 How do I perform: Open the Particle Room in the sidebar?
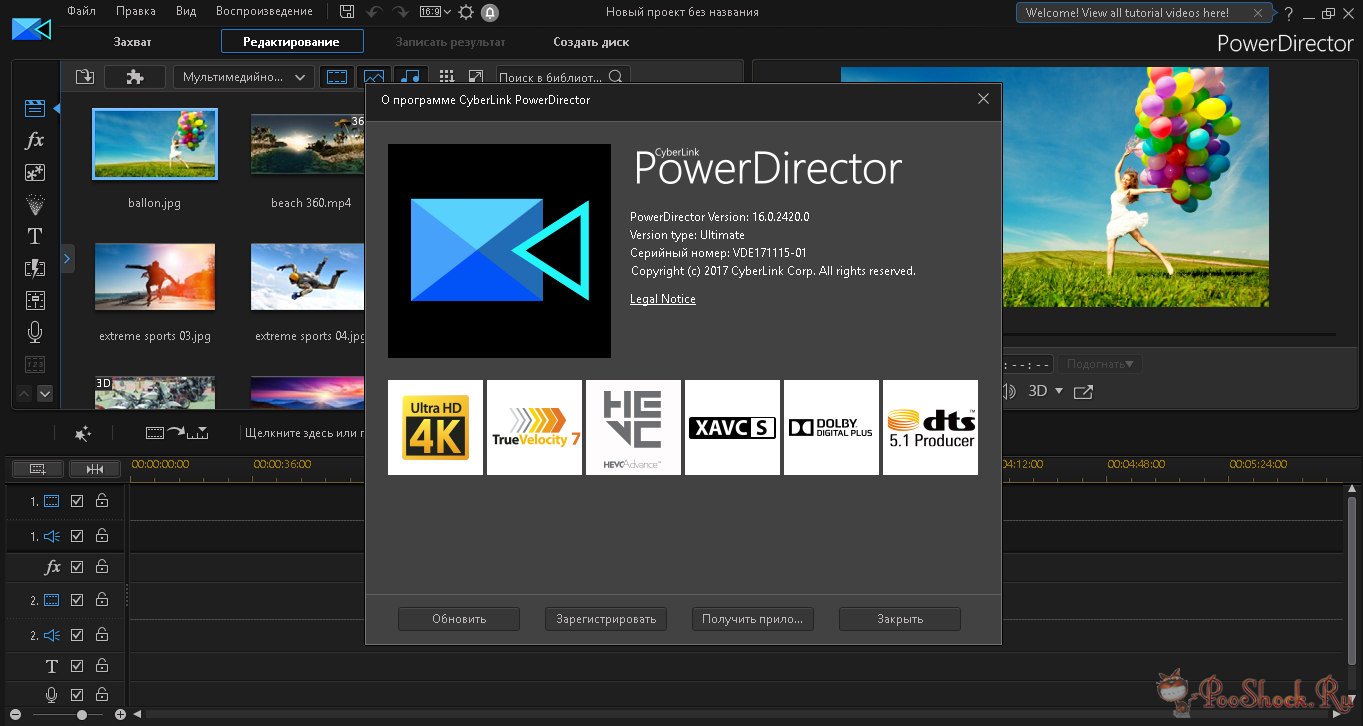(x=35, y=204)
